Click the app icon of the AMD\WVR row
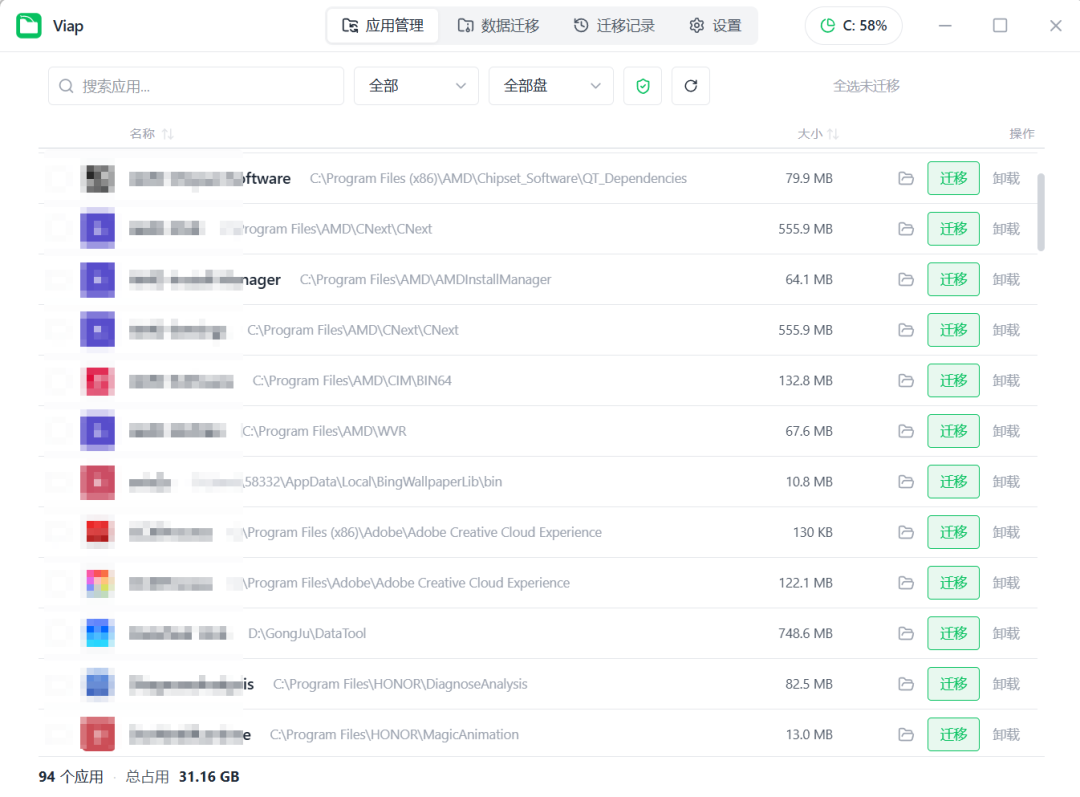 click(98, 431)
